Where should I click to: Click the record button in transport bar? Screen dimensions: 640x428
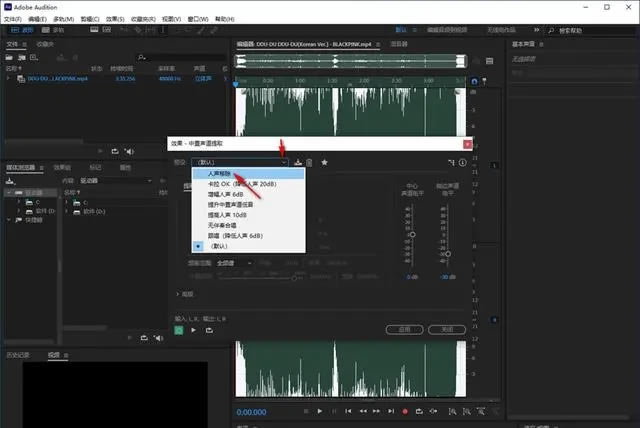(406, 411)
